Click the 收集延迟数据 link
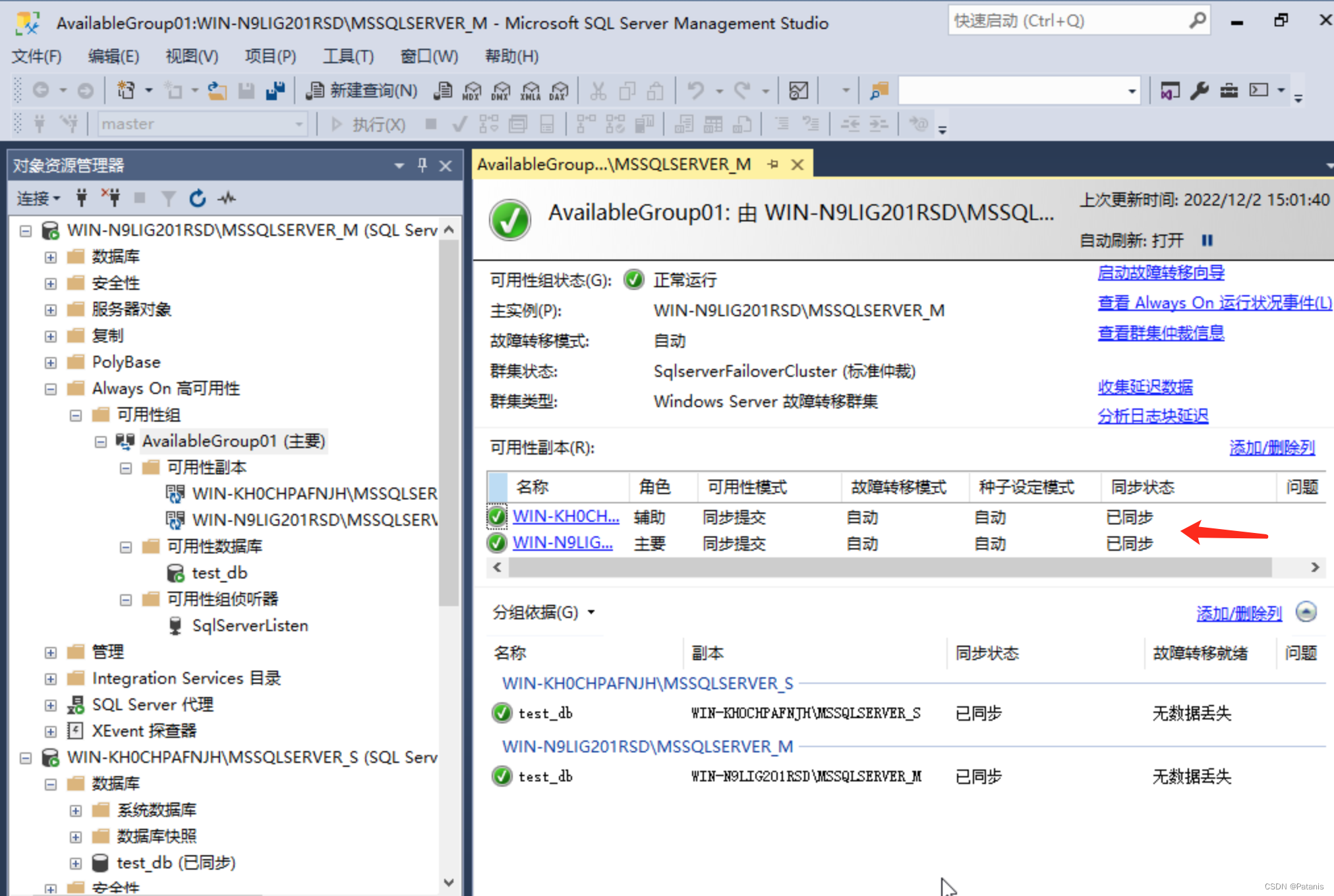 [x=1145, y=387]
